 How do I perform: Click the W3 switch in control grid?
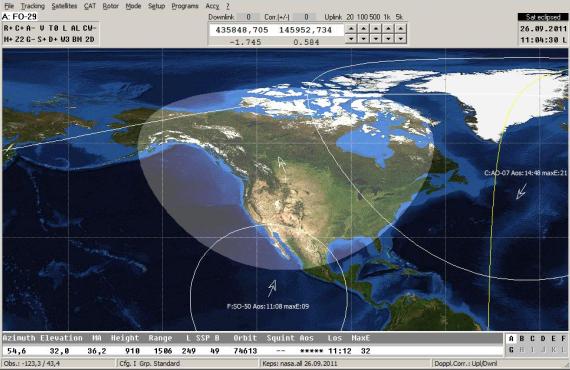tap(65, 39)
